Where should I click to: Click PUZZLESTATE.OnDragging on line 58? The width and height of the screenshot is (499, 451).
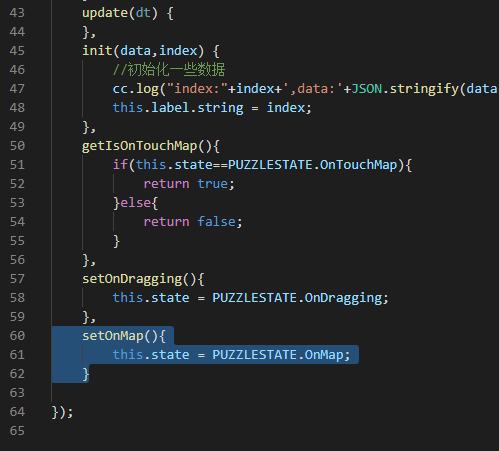(x=297, y=298)
